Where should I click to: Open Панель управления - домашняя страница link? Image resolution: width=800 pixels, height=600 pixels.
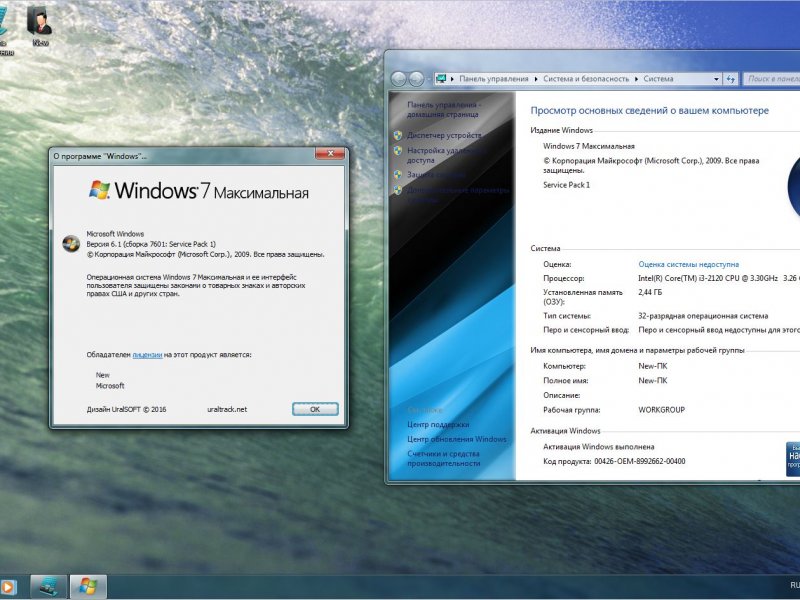[443, 109]
